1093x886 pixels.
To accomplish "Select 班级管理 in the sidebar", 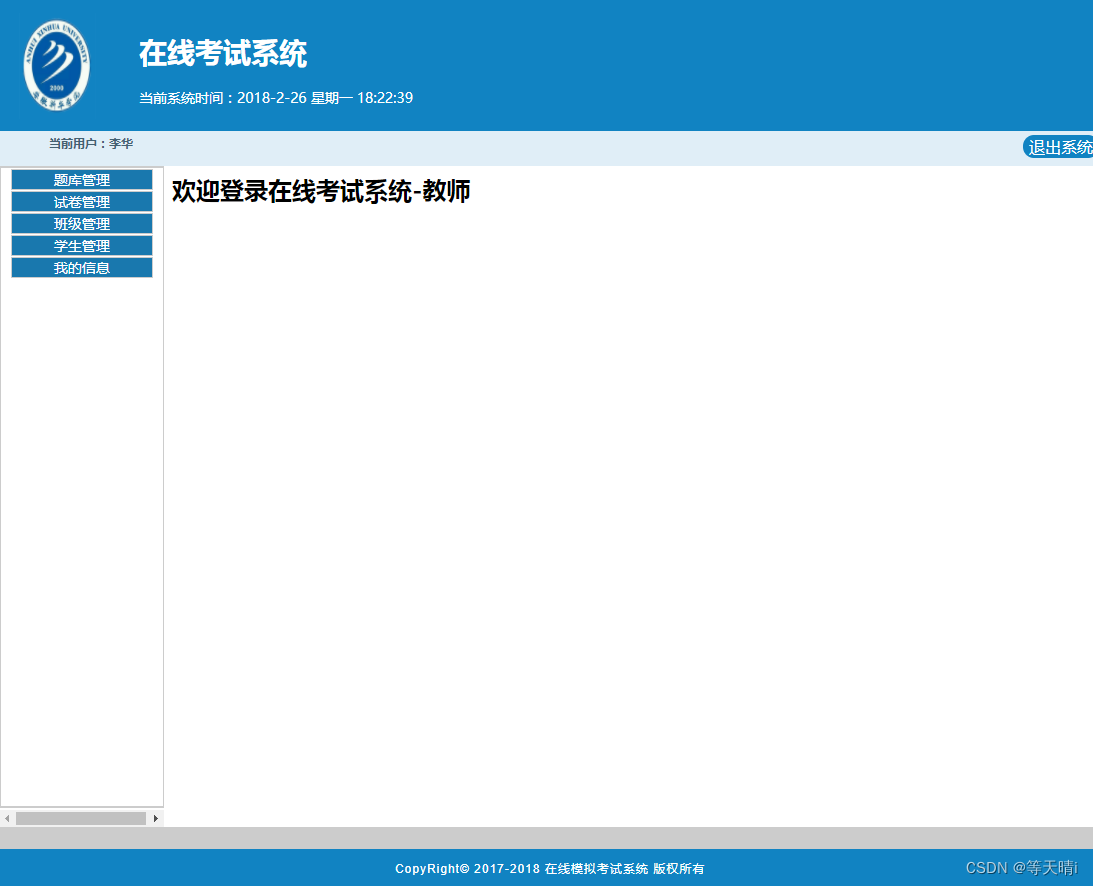I will tap(81, 223).
